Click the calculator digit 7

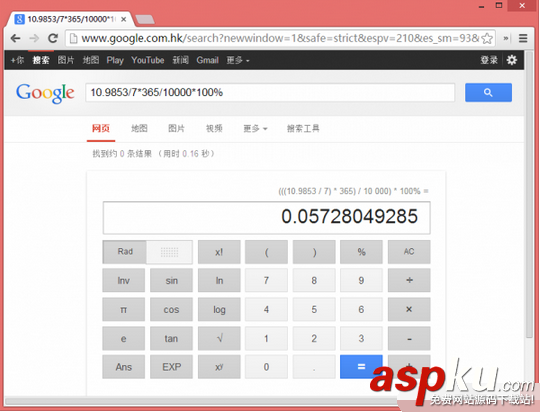pos(267,280)
